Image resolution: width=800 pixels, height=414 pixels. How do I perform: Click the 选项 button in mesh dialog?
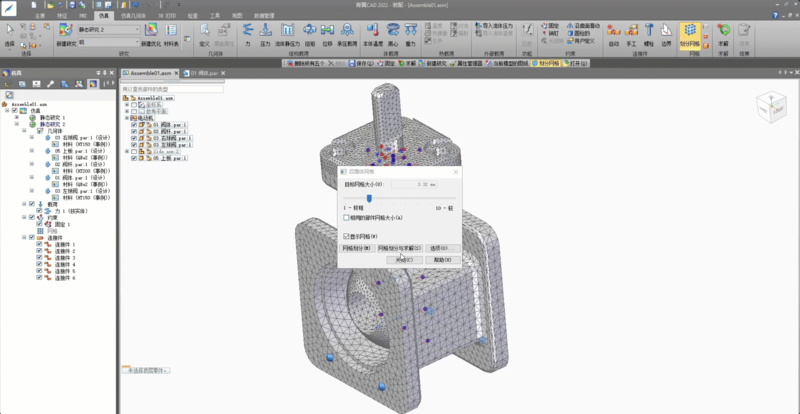pyautogui.click(x=442, y=248)
